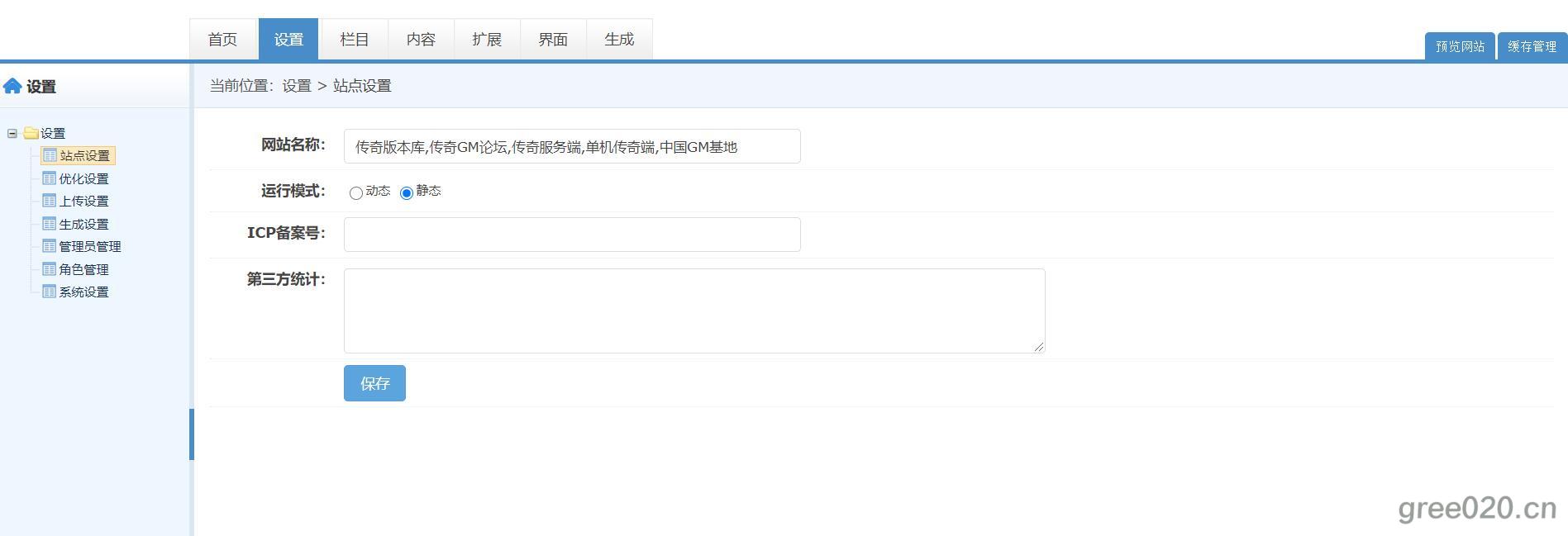Click the folder icon of 设置 tree root
Screen dimensions: 1568x536
click(x=31, y=133)
